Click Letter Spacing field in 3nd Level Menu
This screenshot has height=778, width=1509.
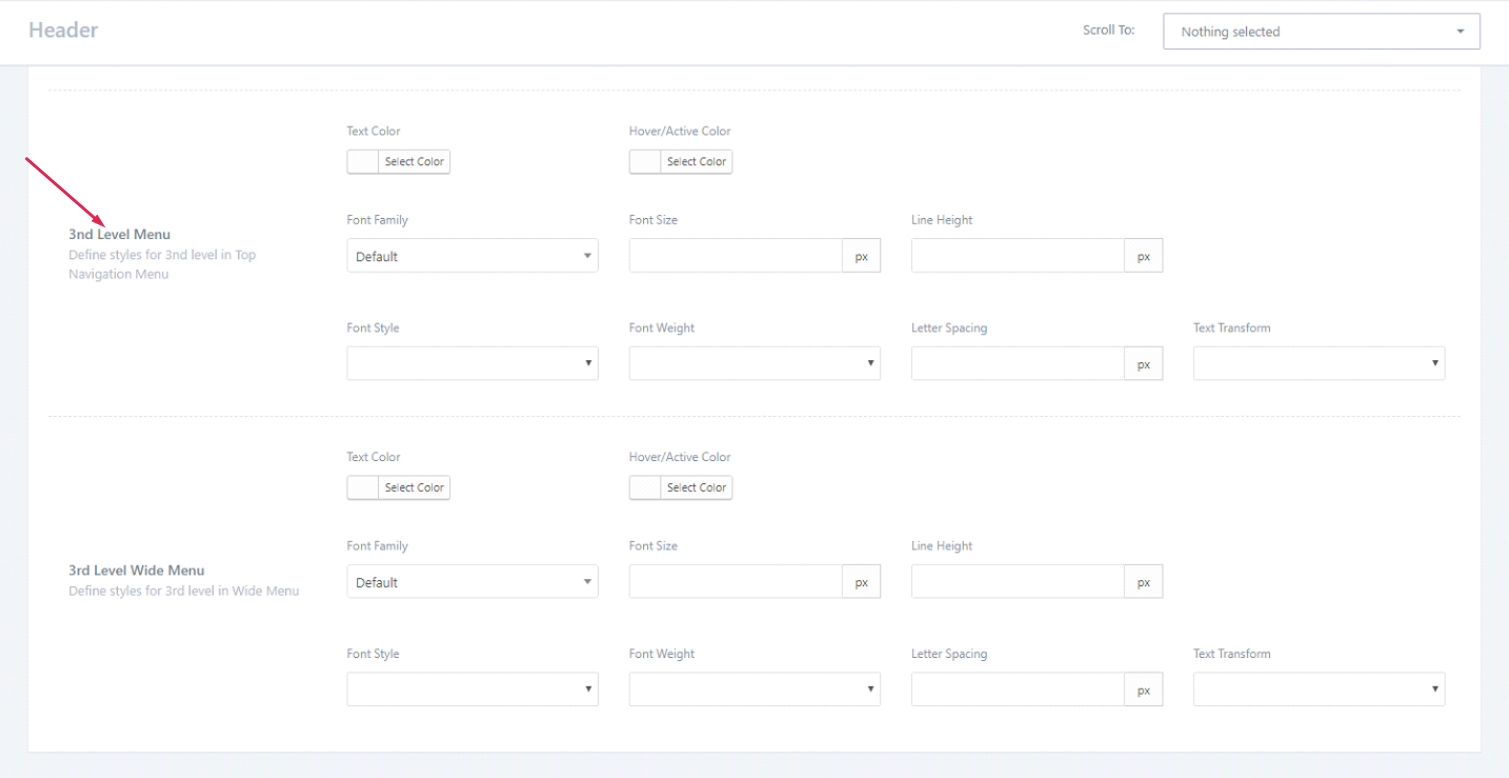tap(1017, 363)
